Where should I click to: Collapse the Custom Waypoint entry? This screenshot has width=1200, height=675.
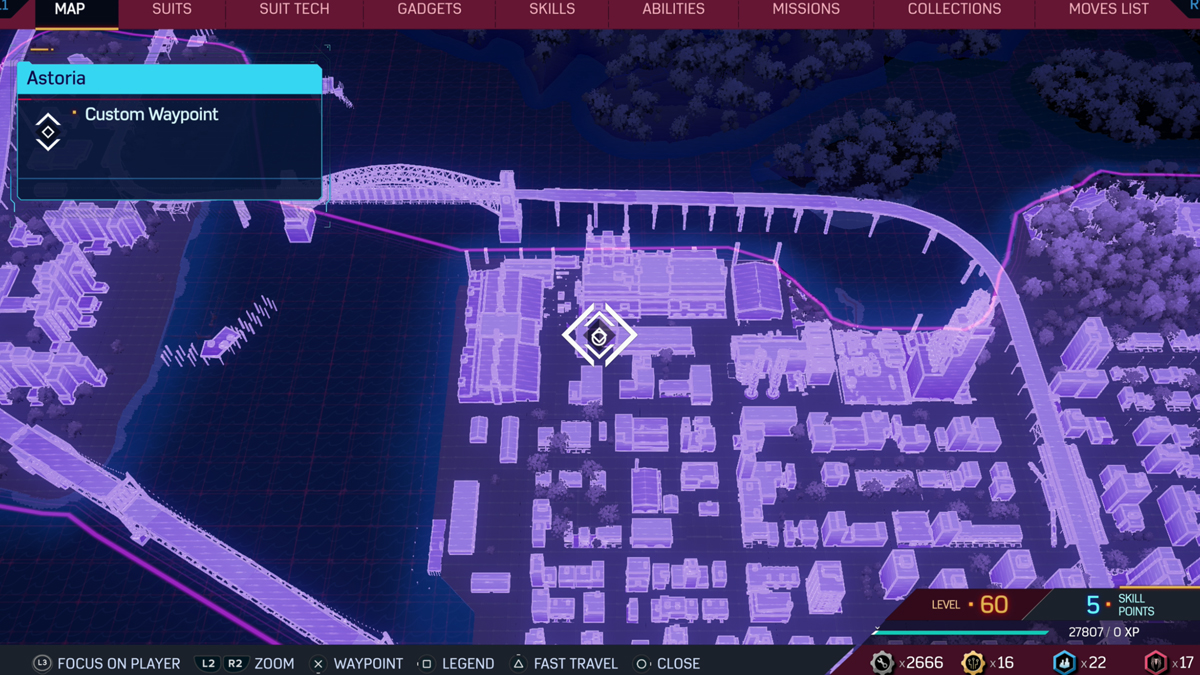[151, 114]
